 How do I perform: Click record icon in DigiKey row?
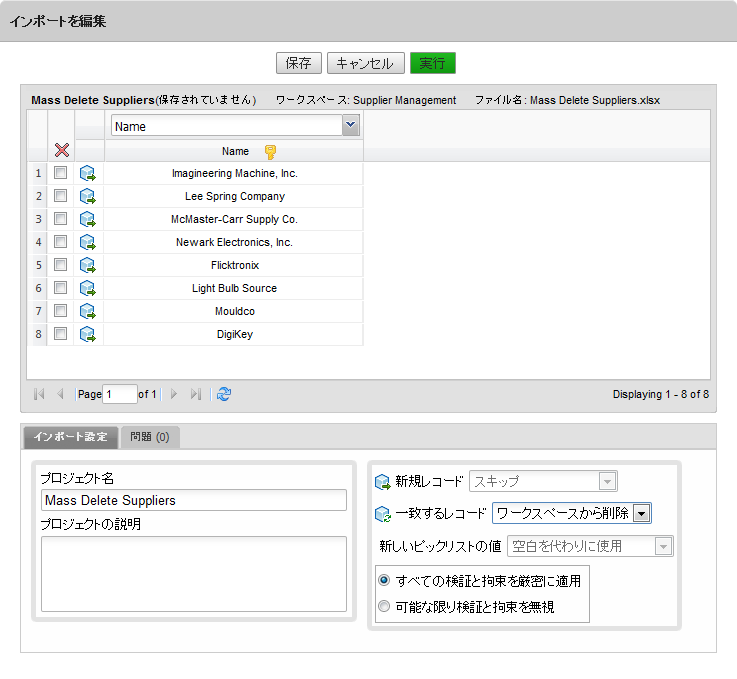pyautogui.click(x=88, y=335)
